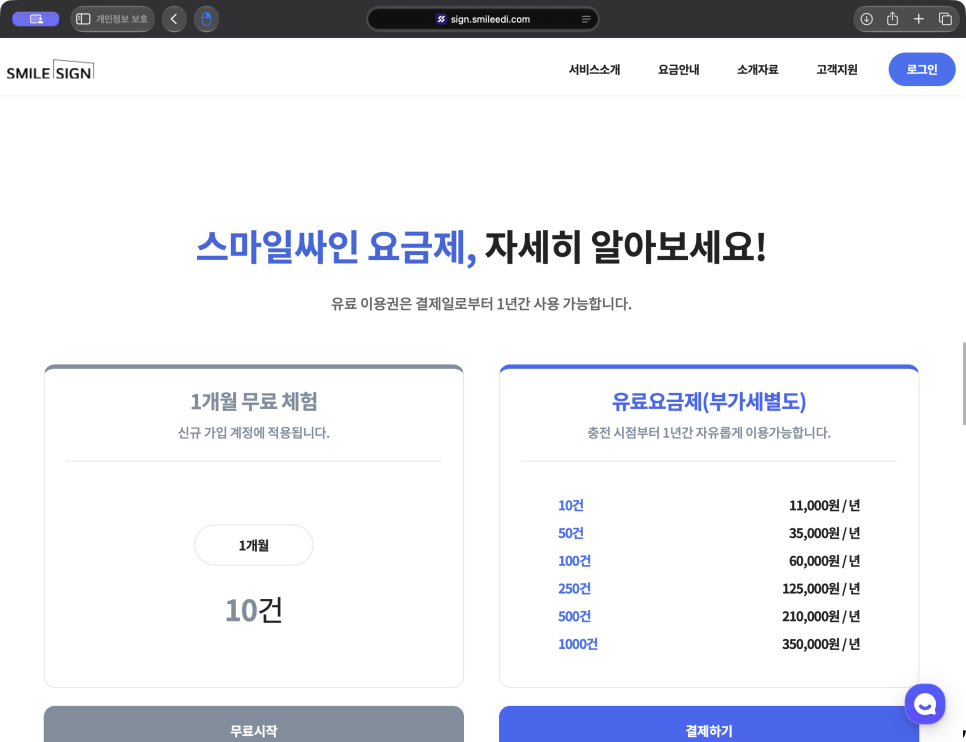966x742 pixels.
Task: Click the share icon in browser toolbar
Action: (x=893, y=19)
